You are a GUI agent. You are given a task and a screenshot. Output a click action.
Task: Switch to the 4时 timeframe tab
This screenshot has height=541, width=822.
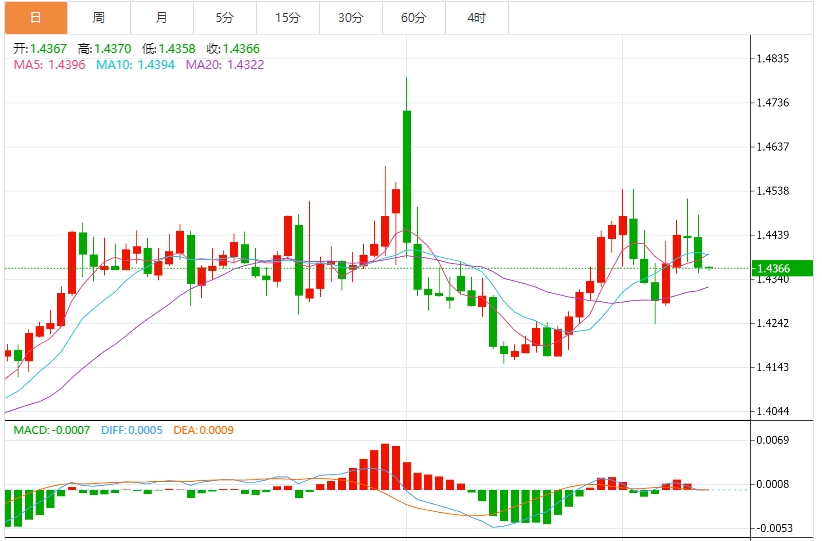pyautogui.click(x=477, y=18)
